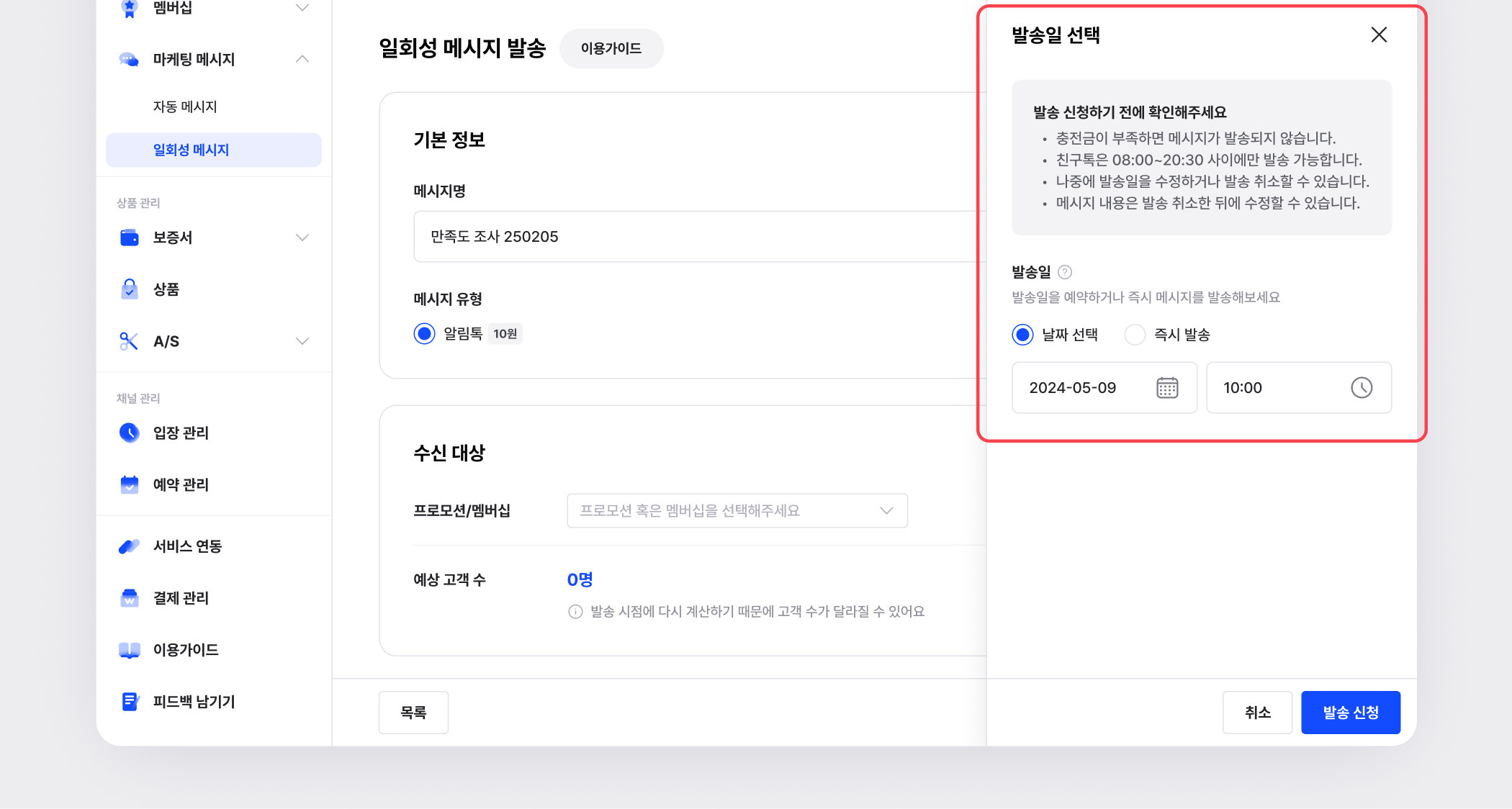Select the 즉시 발송 radio option

tap(1135, 335)
